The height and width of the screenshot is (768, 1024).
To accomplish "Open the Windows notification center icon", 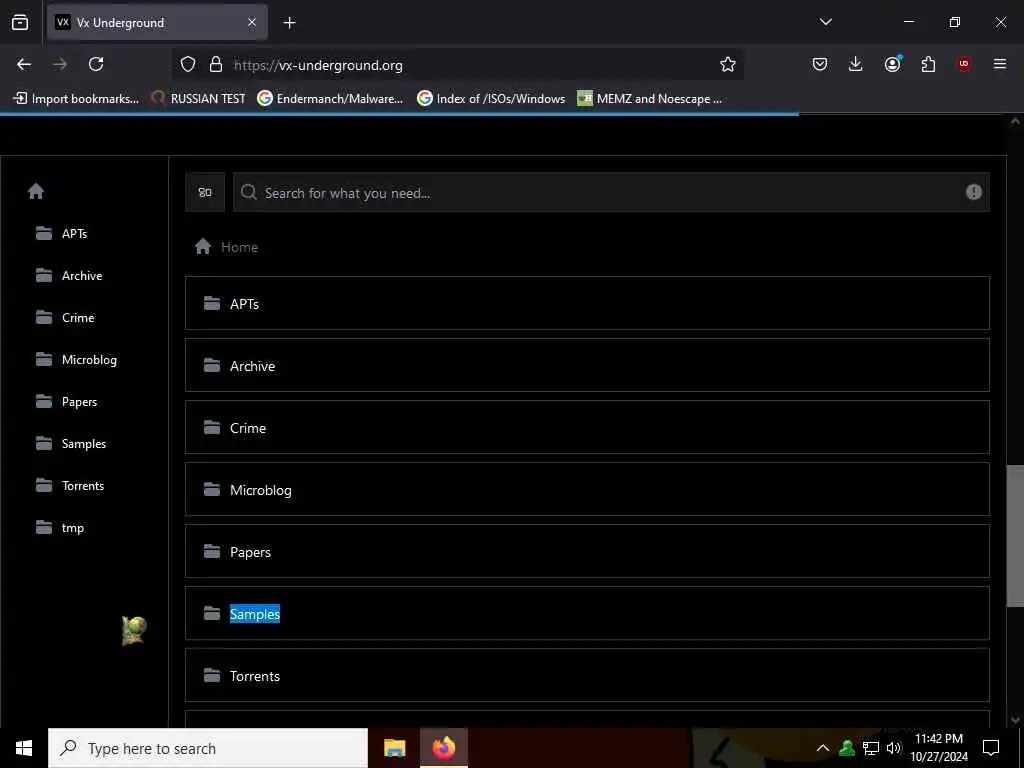I will pos(991,748).
